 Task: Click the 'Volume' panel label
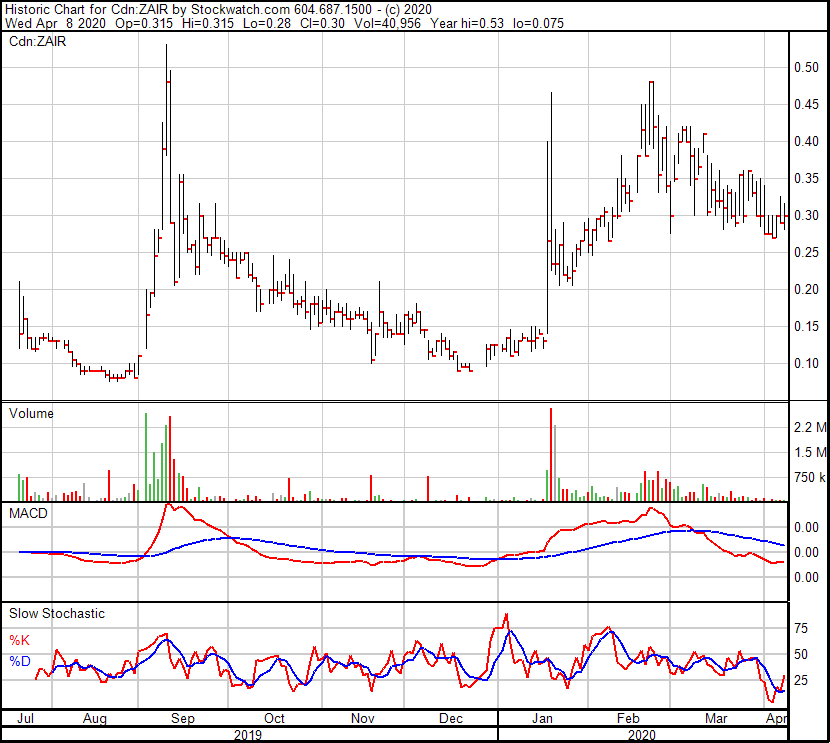31,413
